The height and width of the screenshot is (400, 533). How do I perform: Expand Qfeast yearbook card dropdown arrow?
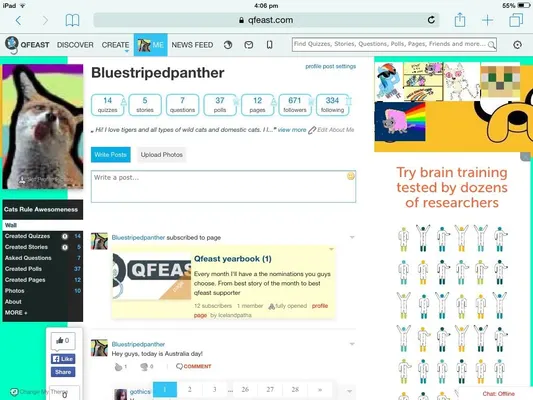coord(331,249)
